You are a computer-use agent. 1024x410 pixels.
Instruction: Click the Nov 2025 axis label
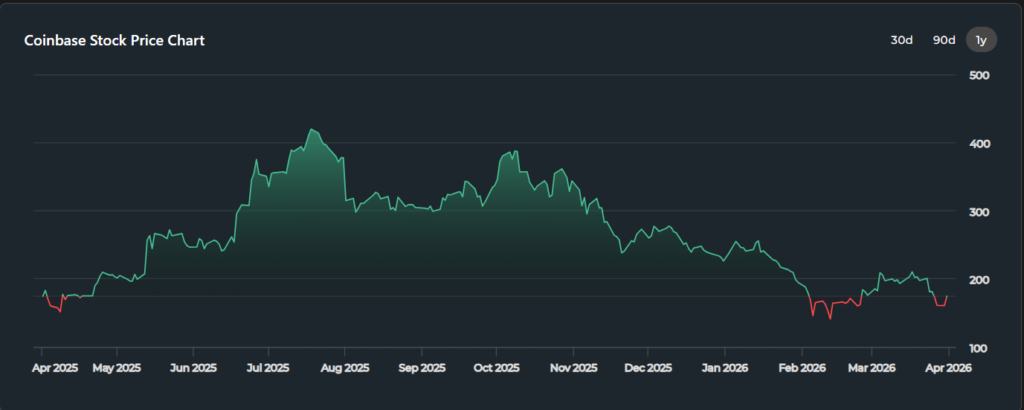[x=573, y=368]
